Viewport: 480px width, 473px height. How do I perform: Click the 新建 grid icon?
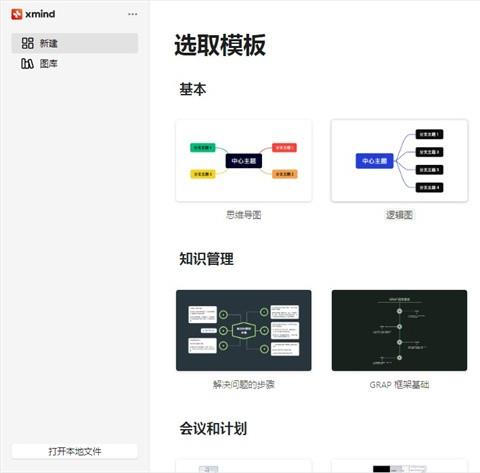[27, 43]
